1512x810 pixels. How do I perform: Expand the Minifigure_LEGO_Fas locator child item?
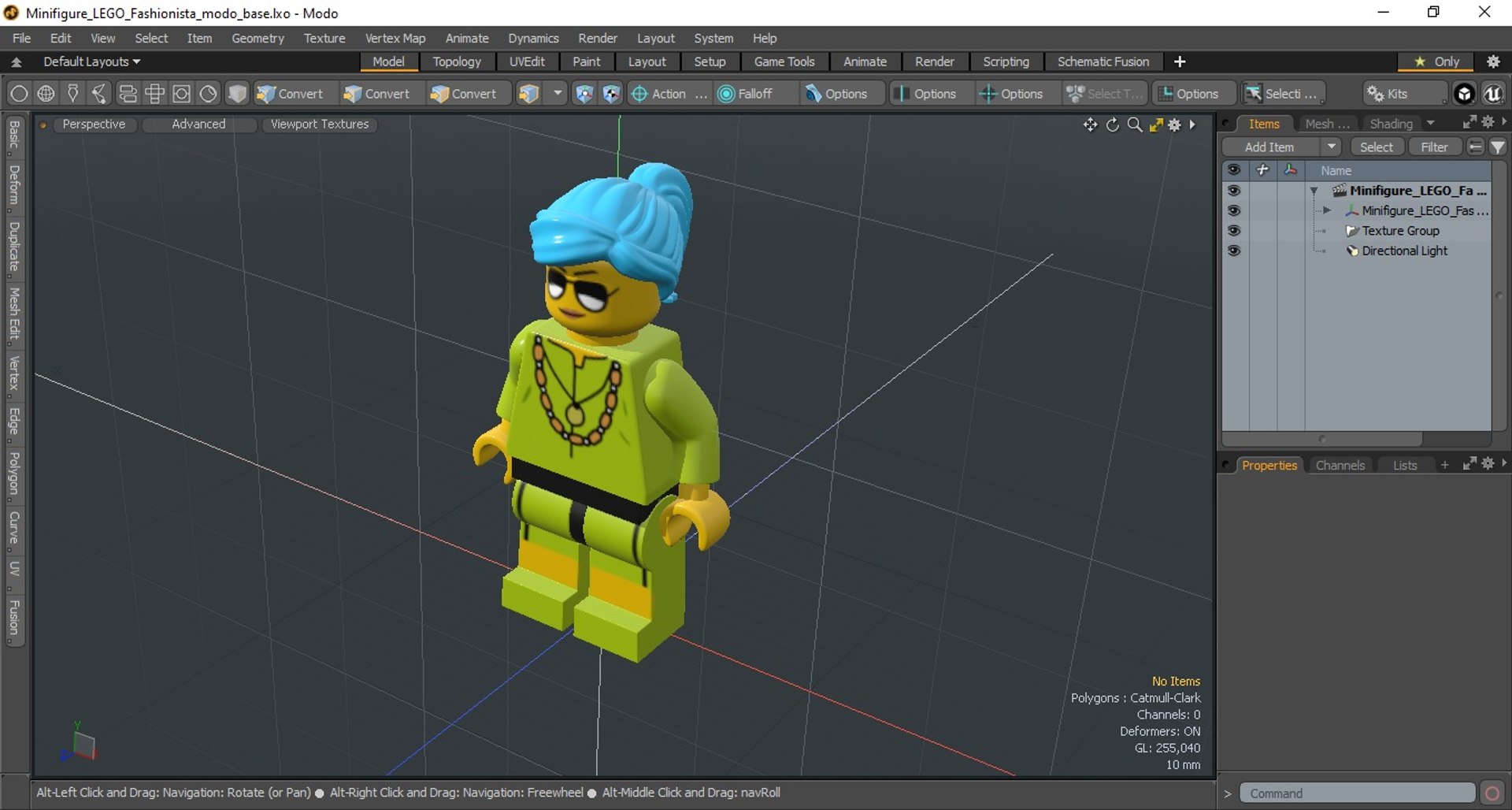point(1327,210)
